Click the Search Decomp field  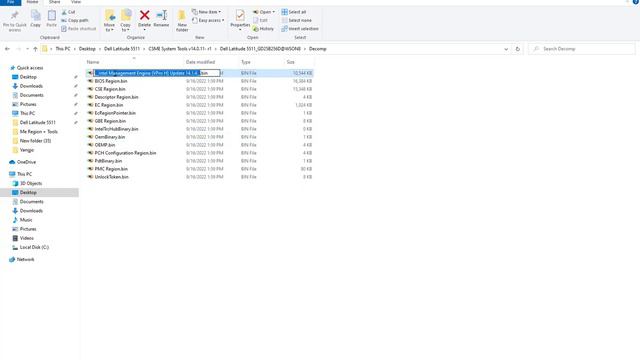tap(582, 49)
